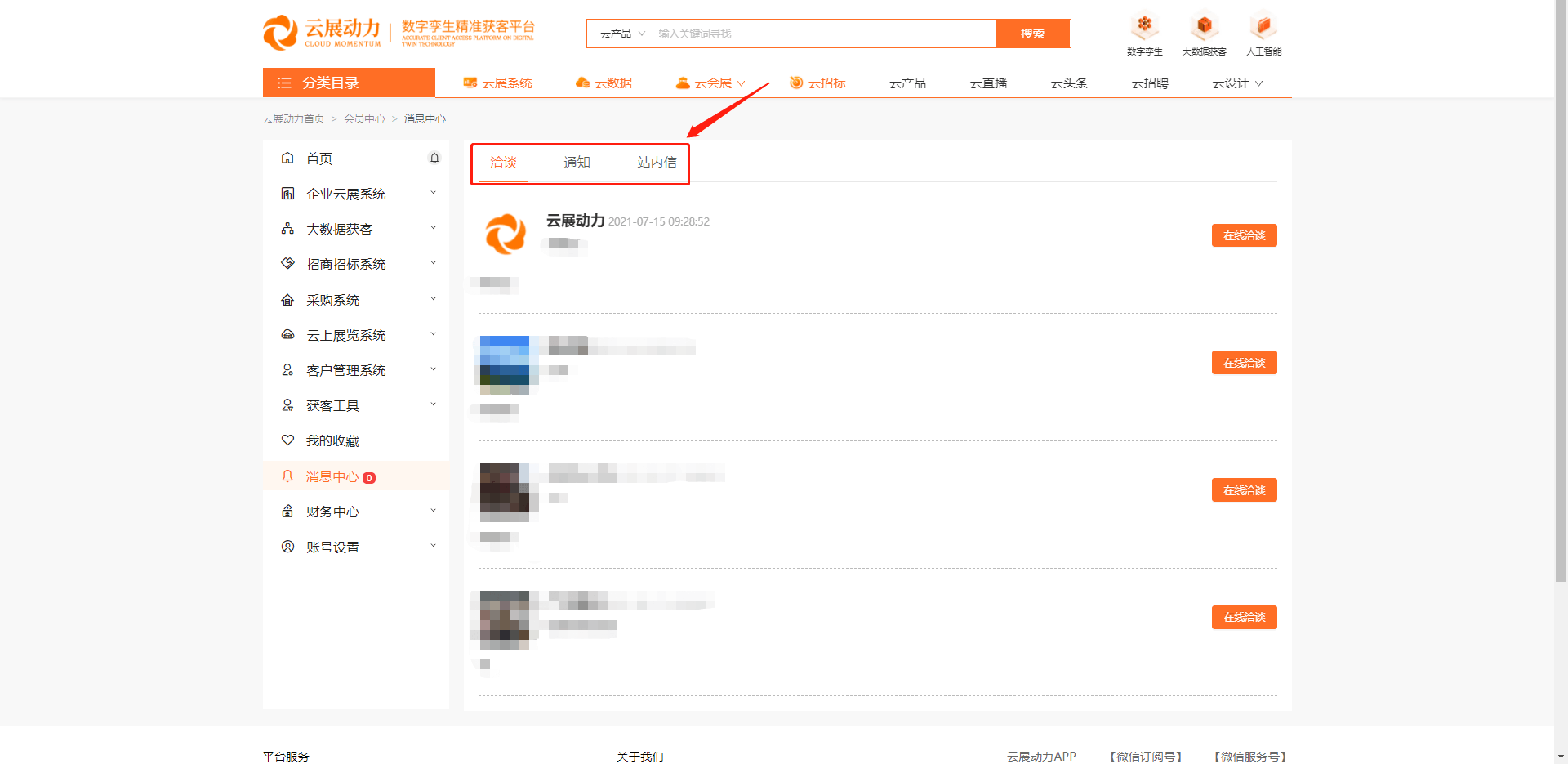Click the bell icon beside 首页
Screen dimensions: 1568x764
(434, 159)
